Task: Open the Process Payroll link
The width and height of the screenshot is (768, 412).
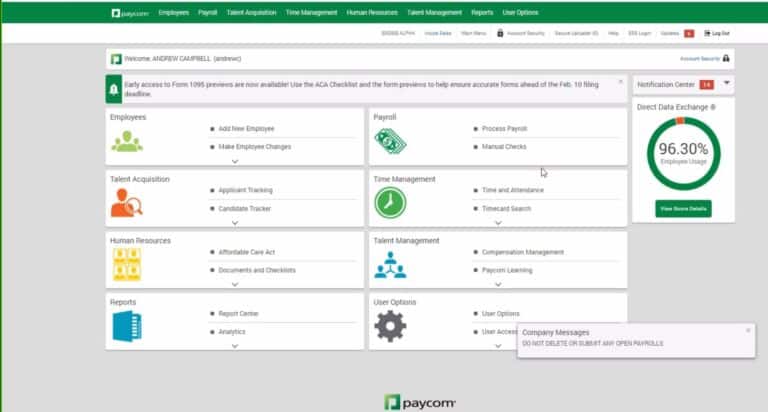Action: click(x=504, y=129)
